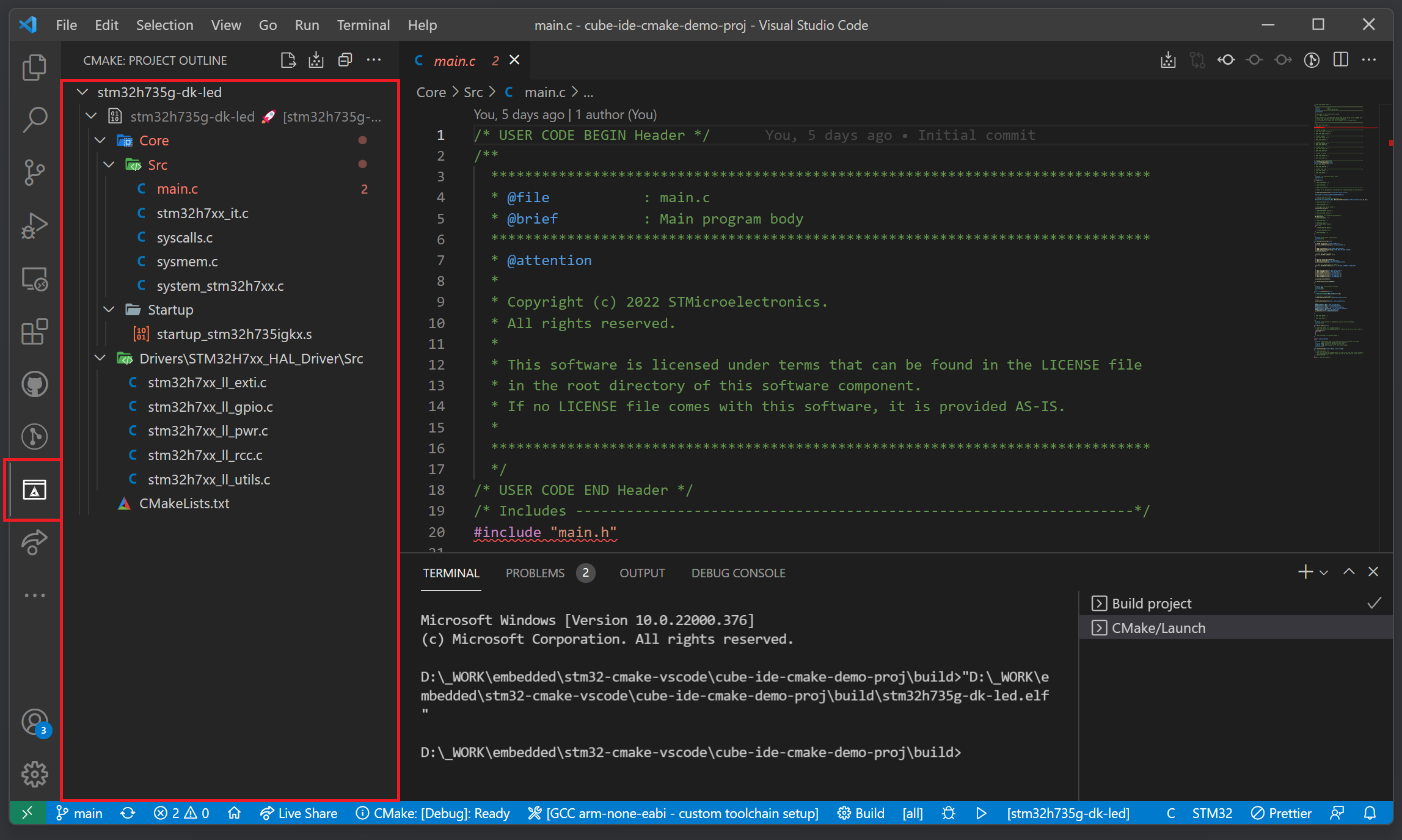The height and width of the screenshot is (840, 1402).
Task: Toggle the maximize panel size arrow
Action: [x=1349, y=572]
